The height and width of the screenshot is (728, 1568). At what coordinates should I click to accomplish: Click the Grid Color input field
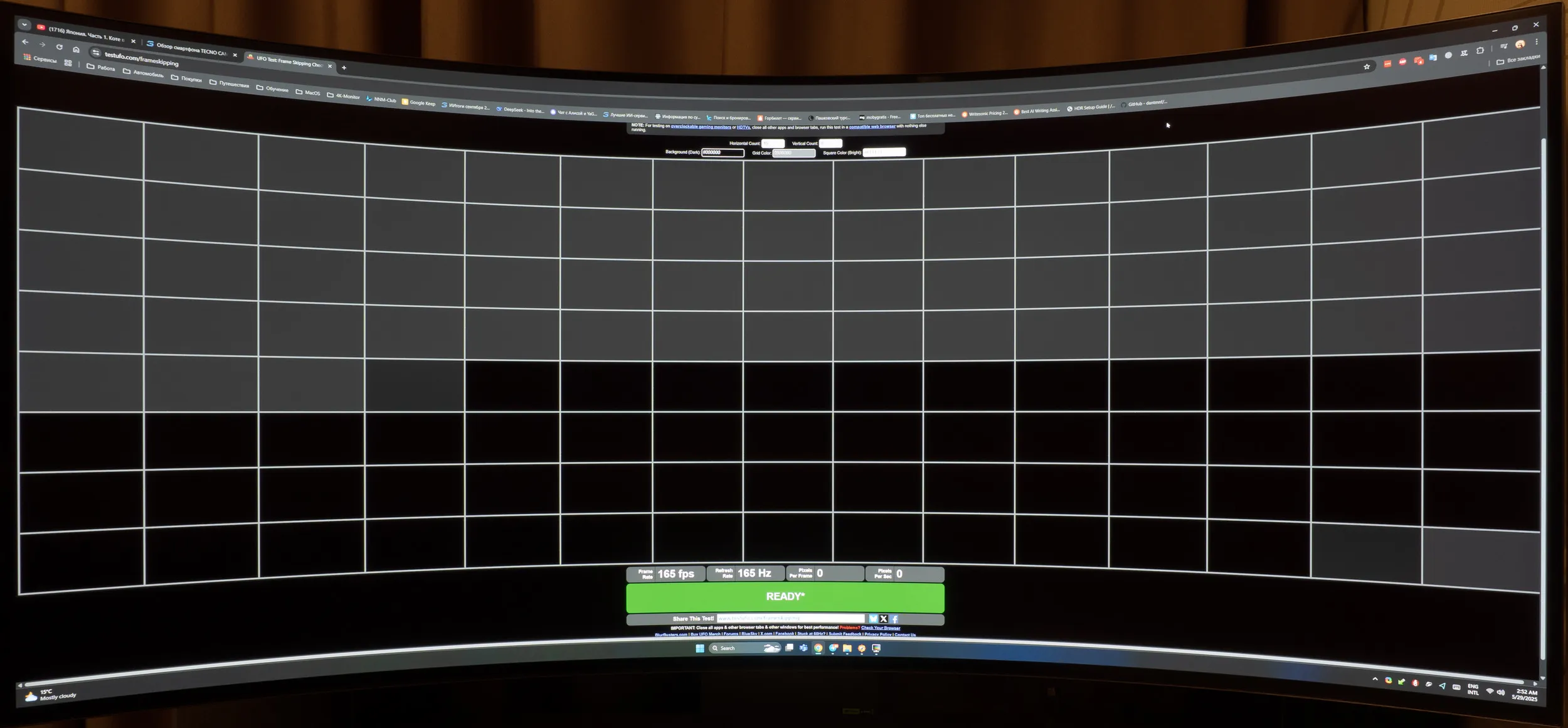click(793, 153)
